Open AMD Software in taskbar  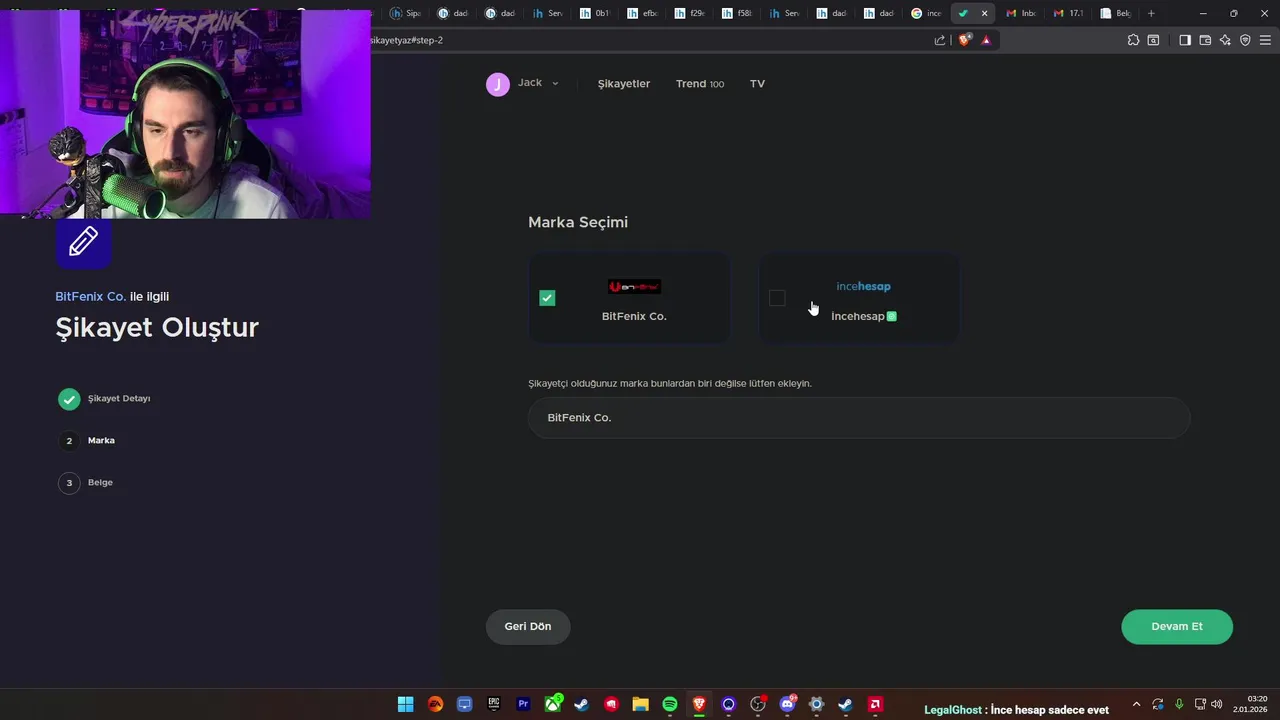coord(875,704)
